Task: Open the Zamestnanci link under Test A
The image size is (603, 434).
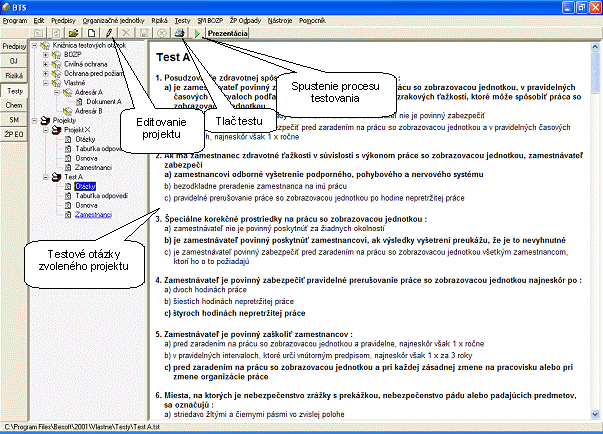Action: click(x=93, y=215)
